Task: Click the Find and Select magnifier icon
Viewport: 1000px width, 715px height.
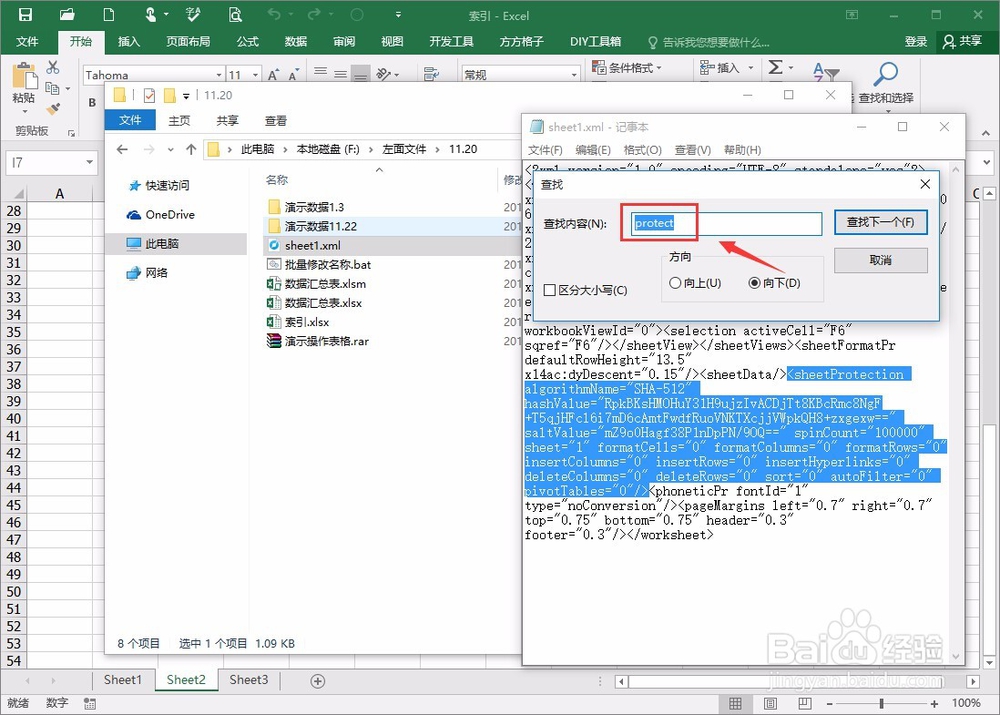Action: click(885, 73)
